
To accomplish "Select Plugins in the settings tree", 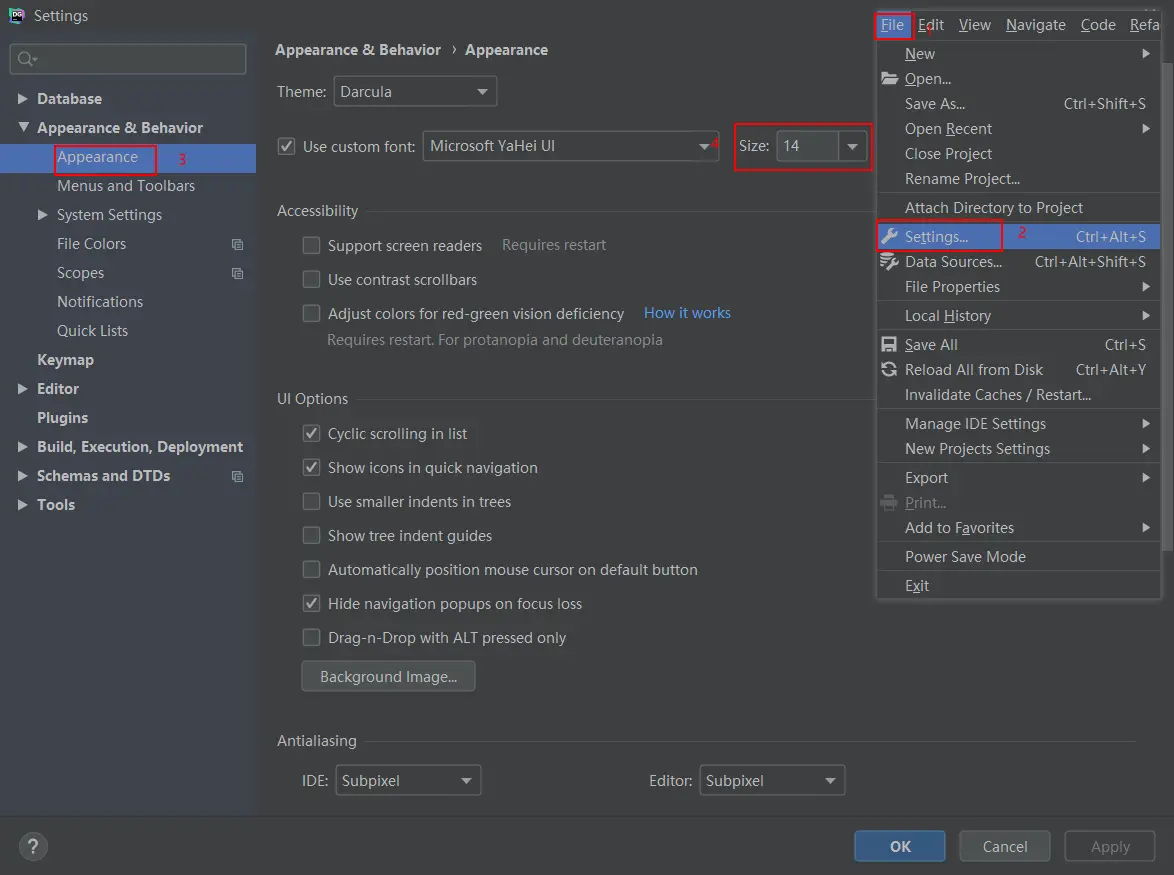I will click(62, 418).
